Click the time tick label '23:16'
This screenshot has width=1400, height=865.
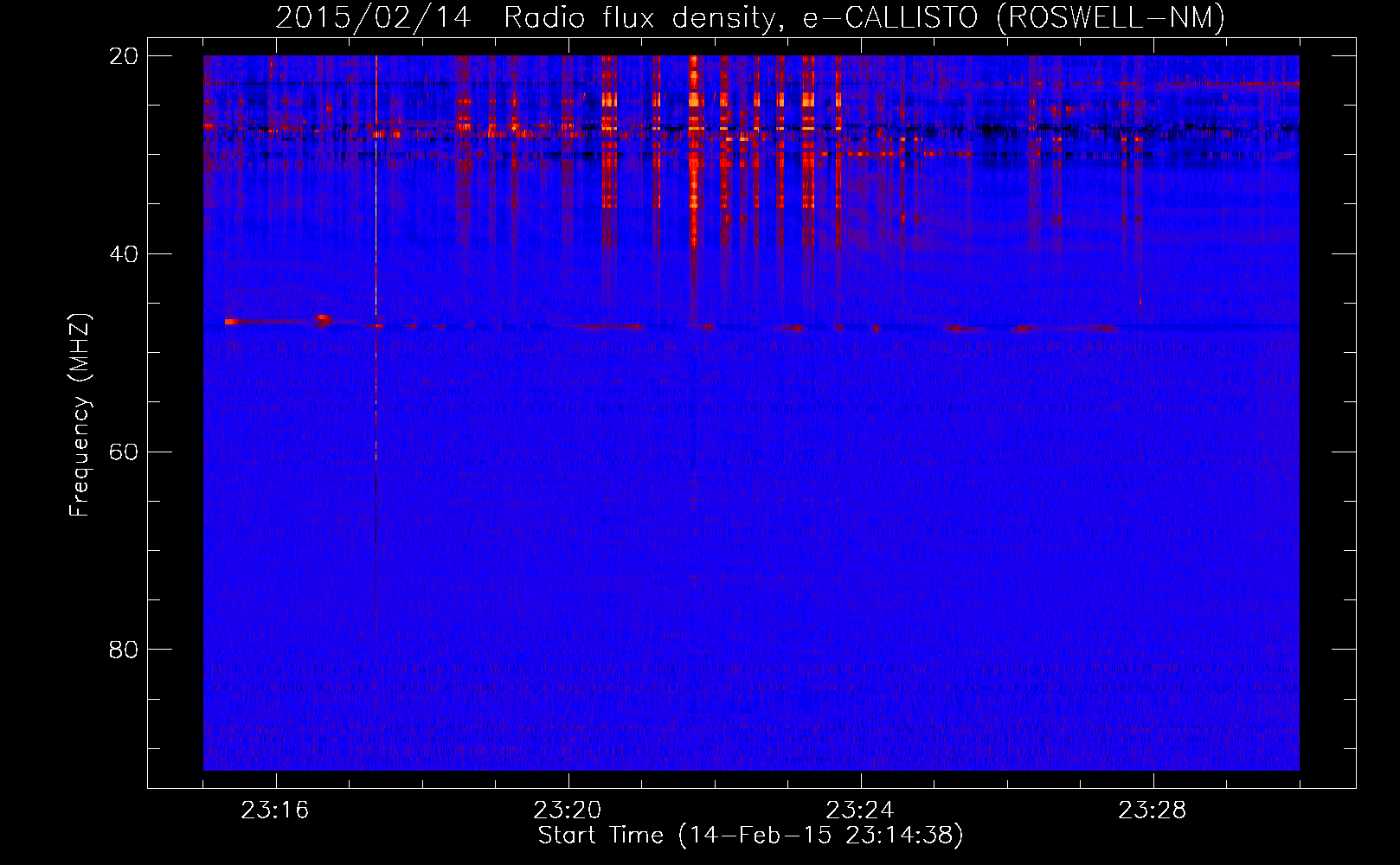pyautogui.click(x=275, y=811)
